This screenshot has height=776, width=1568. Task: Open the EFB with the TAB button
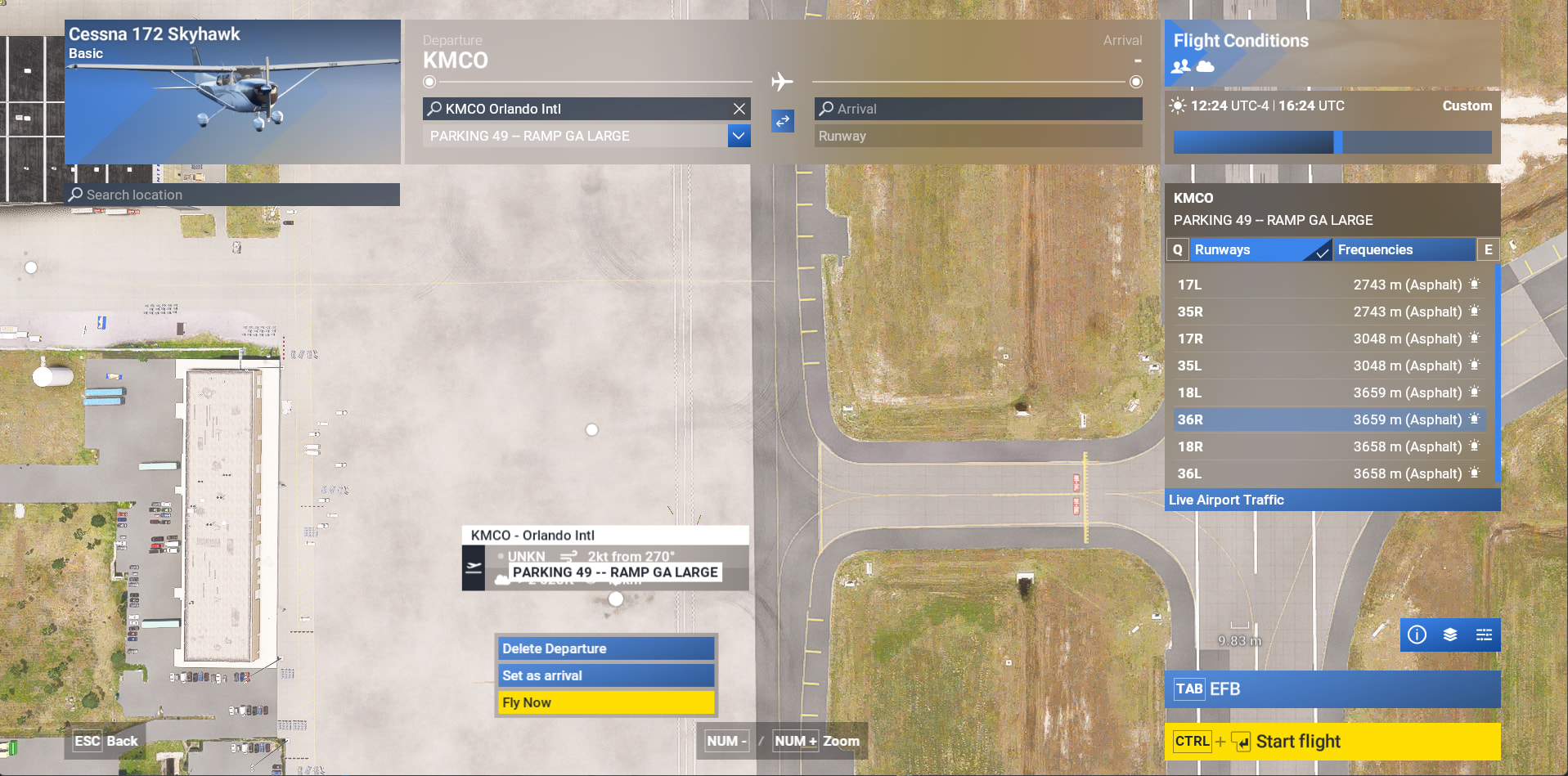point(1333,689)
